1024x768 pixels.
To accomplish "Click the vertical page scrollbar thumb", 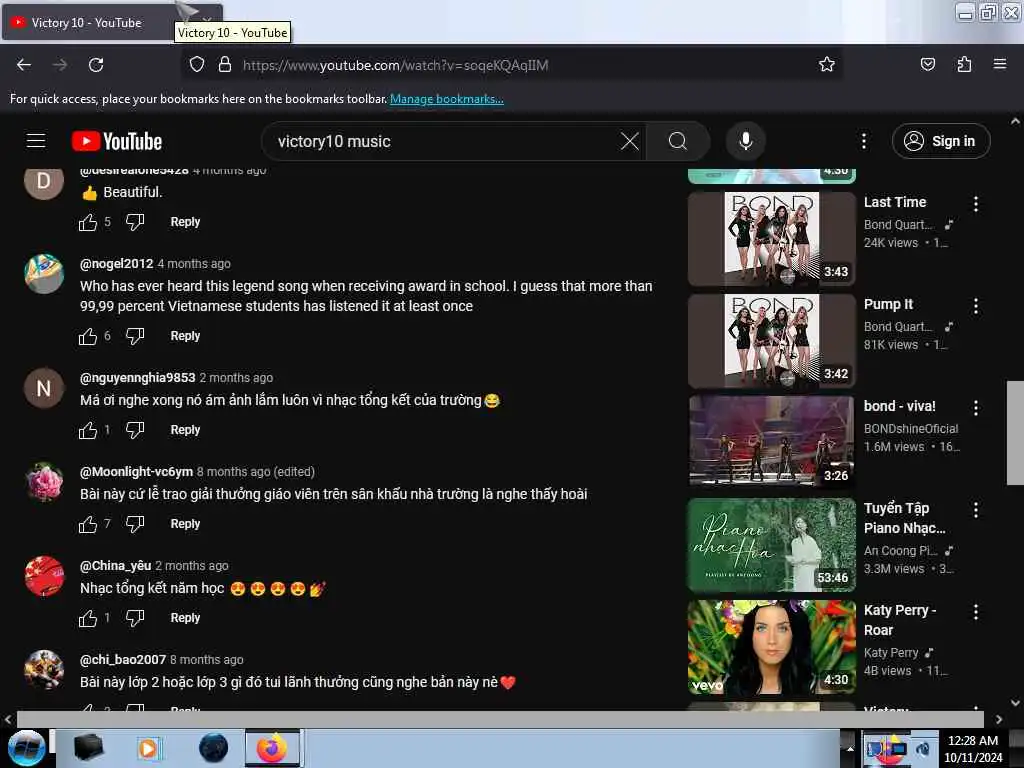I will click(x=1015, y=432).
